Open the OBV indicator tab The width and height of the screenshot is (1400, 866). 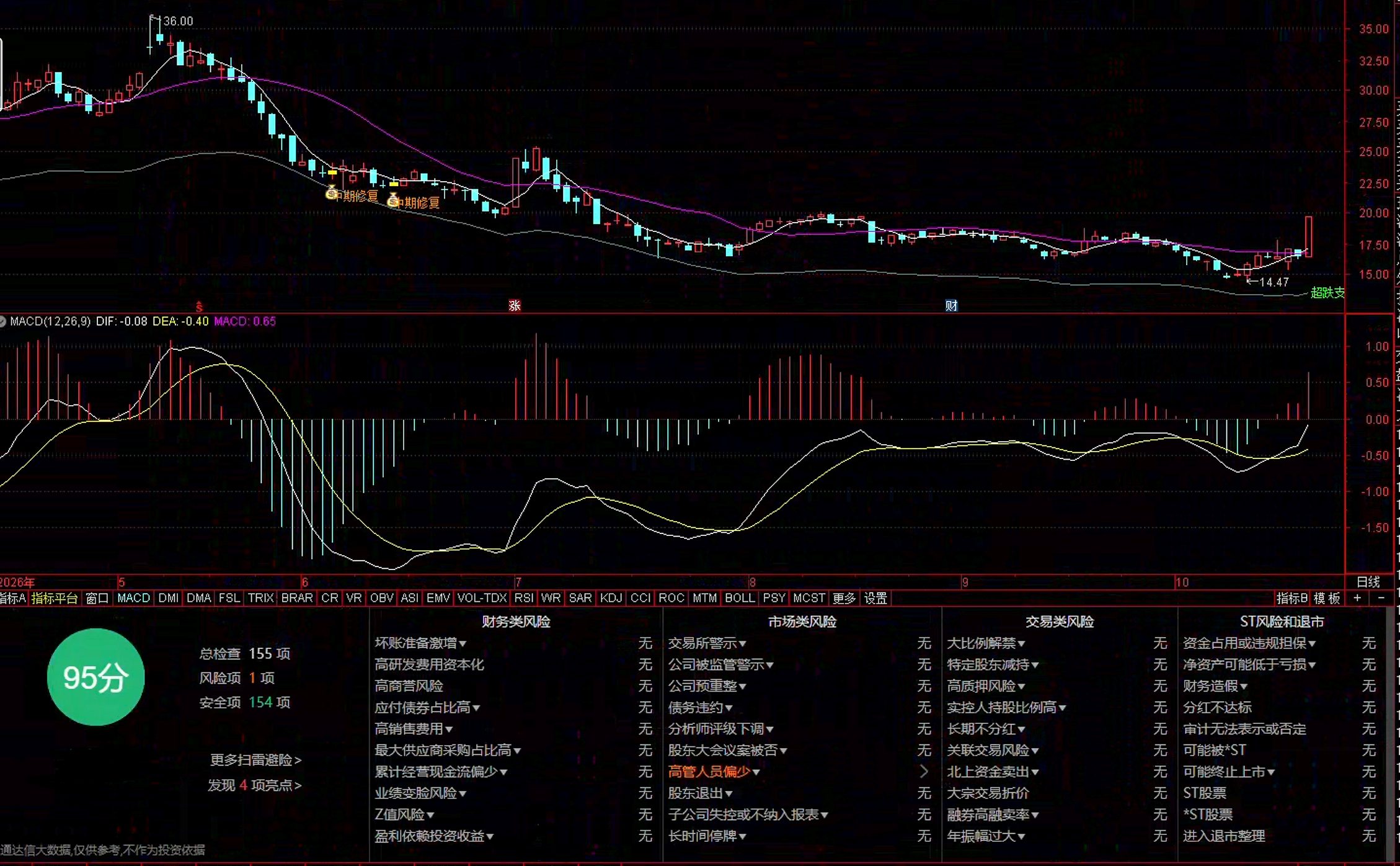tap(382, 598)
